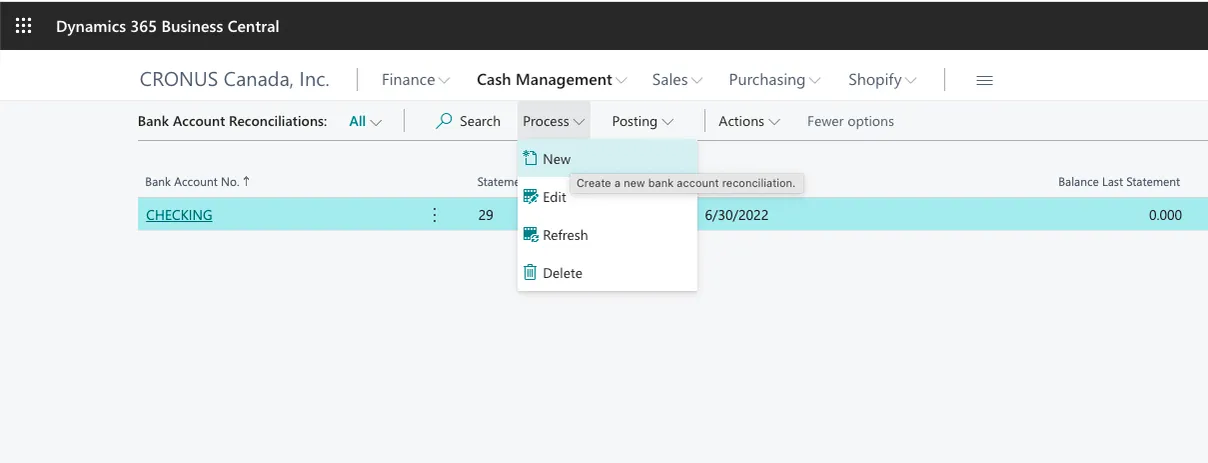This screenshot has height=463, width=1208.
Task: Open the All views filter dropdown
Action: coord(365,121)
